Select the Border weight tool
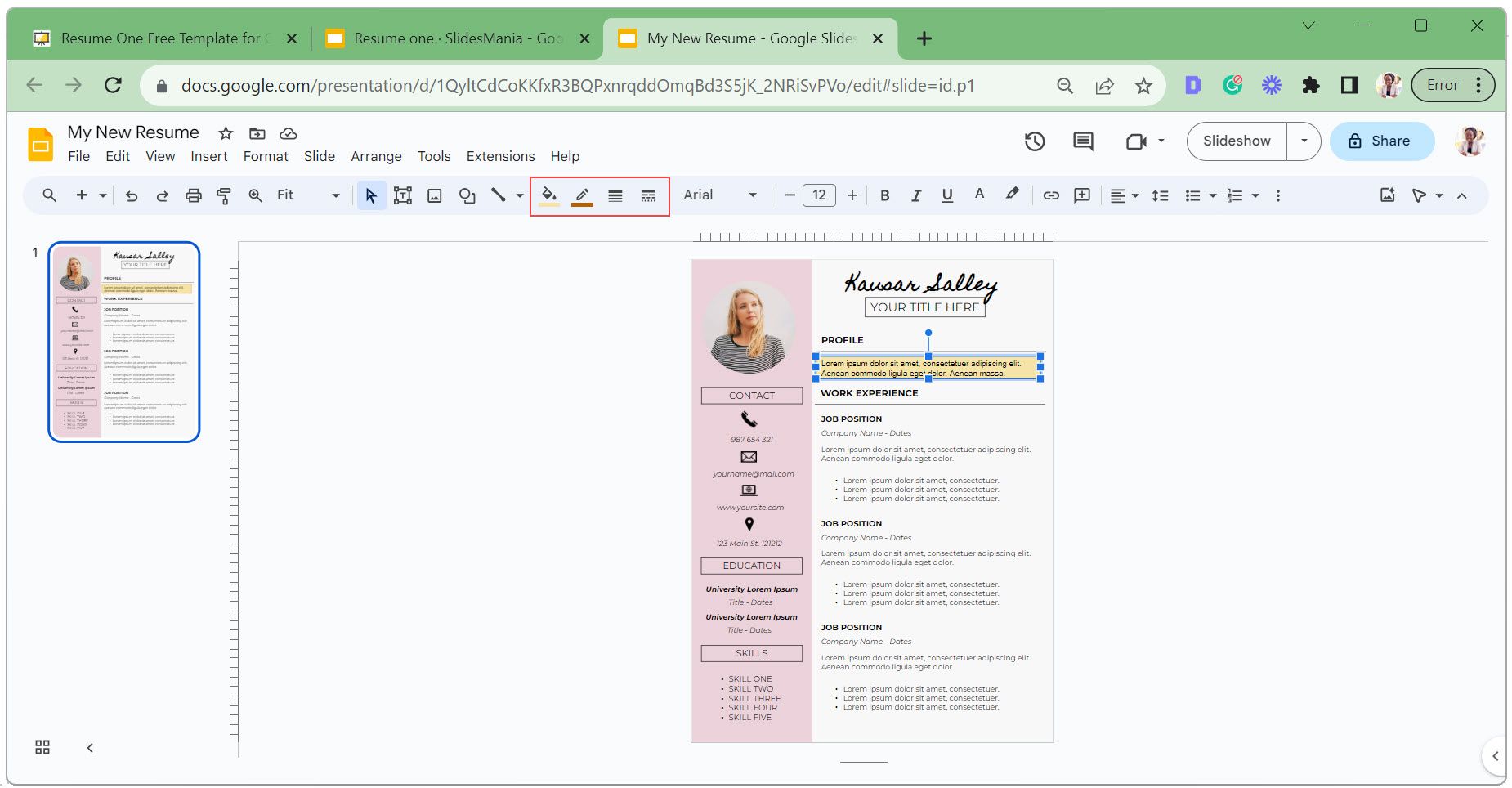 click(615, 195)
